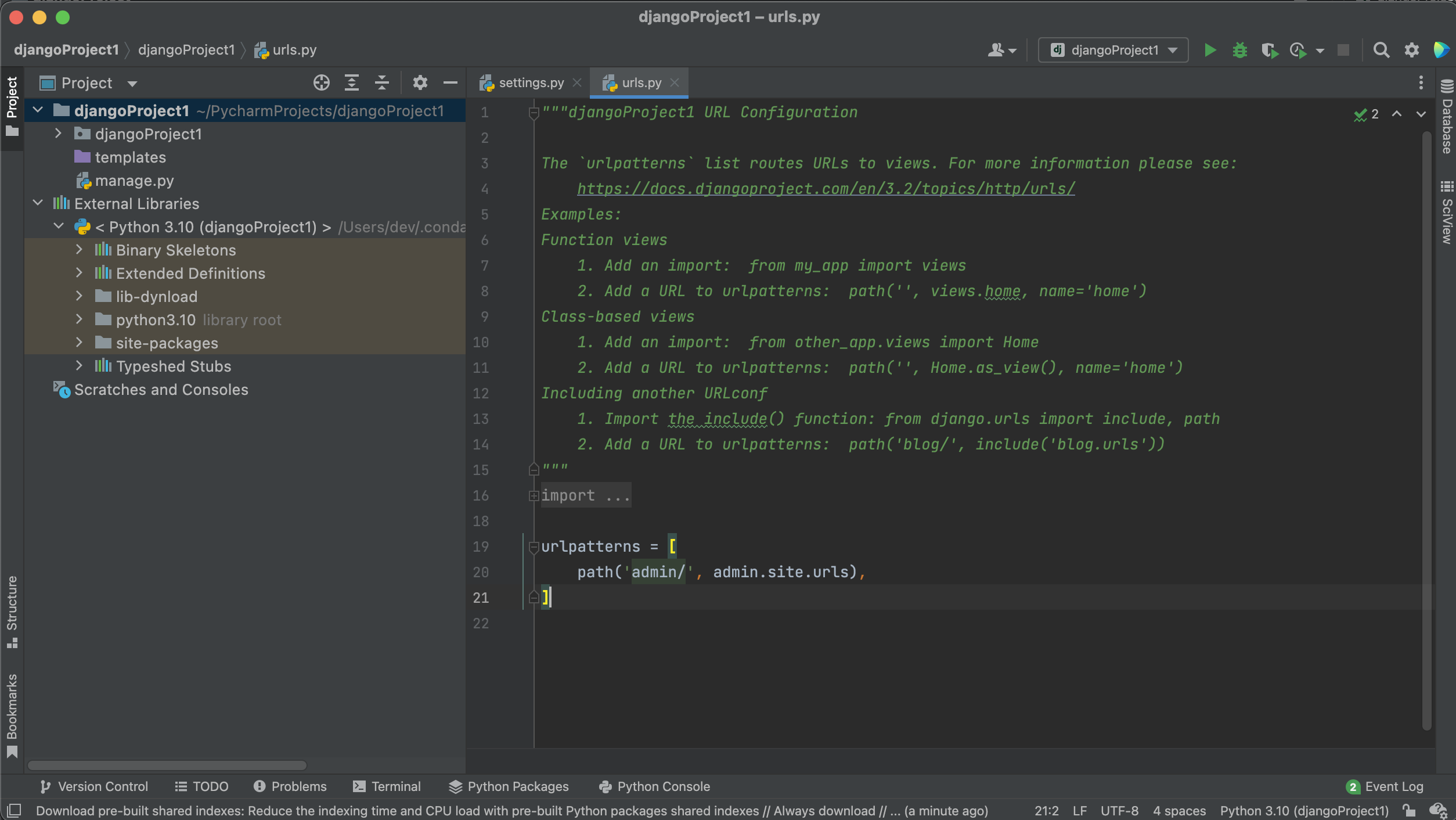Expand the site-packages folder

point(80,343)
